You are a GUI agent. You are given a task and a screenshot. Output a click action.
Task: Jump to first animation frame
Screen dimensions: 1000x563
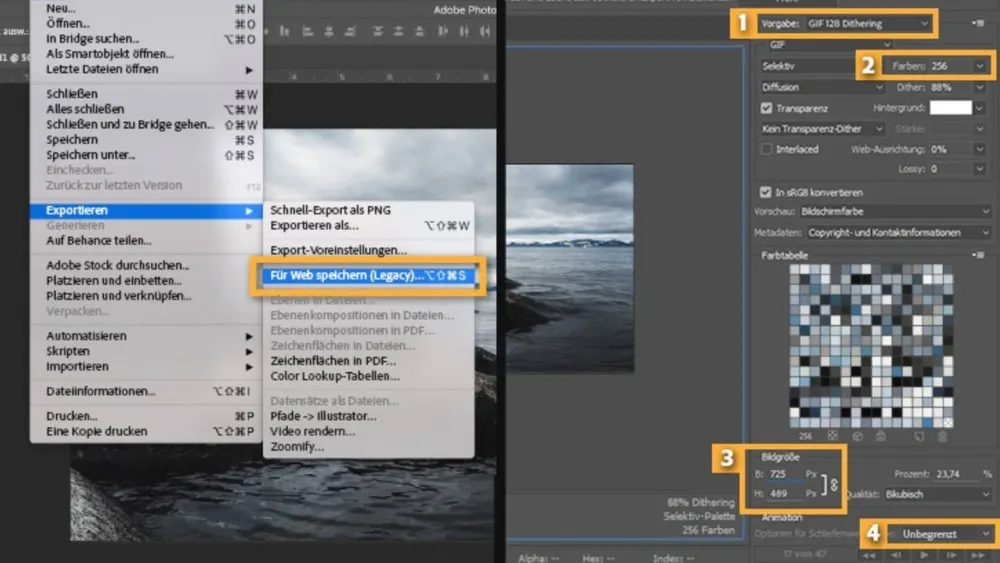869,555
